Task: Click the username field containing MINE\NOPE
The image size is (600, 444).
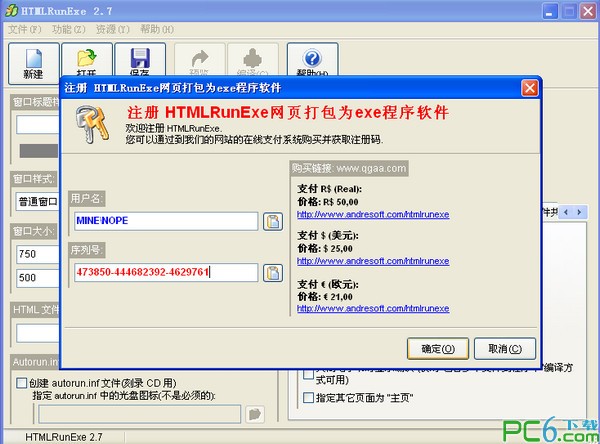Action: (x=166, y=221)
